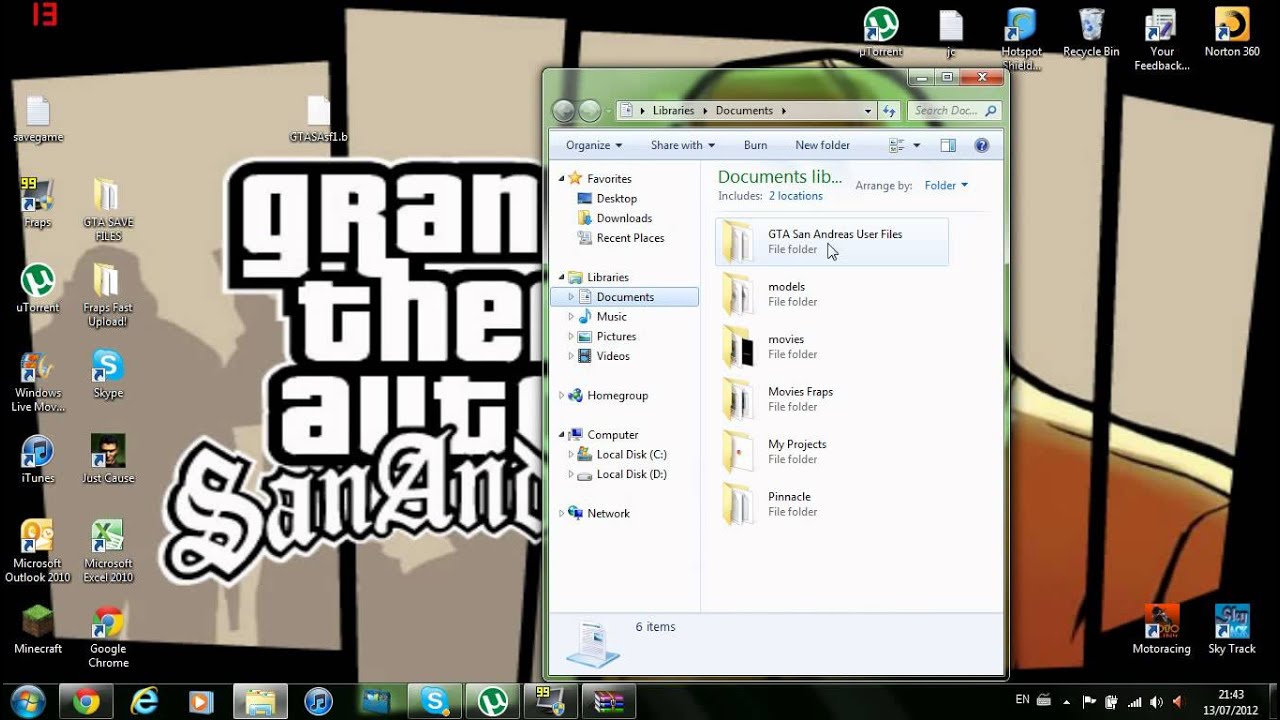Viewport: 1280px width, 720px height.
Task: Open the Share with menu
Action: tap(682, 145)
